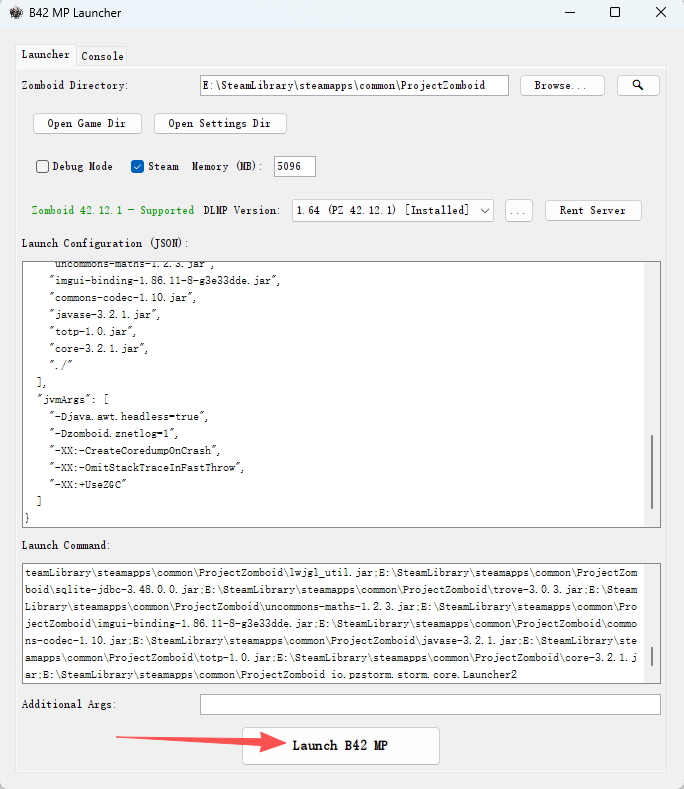Click the Memory (MB) input field
This screenshot has height=789, width=684.
pos(295,167)
